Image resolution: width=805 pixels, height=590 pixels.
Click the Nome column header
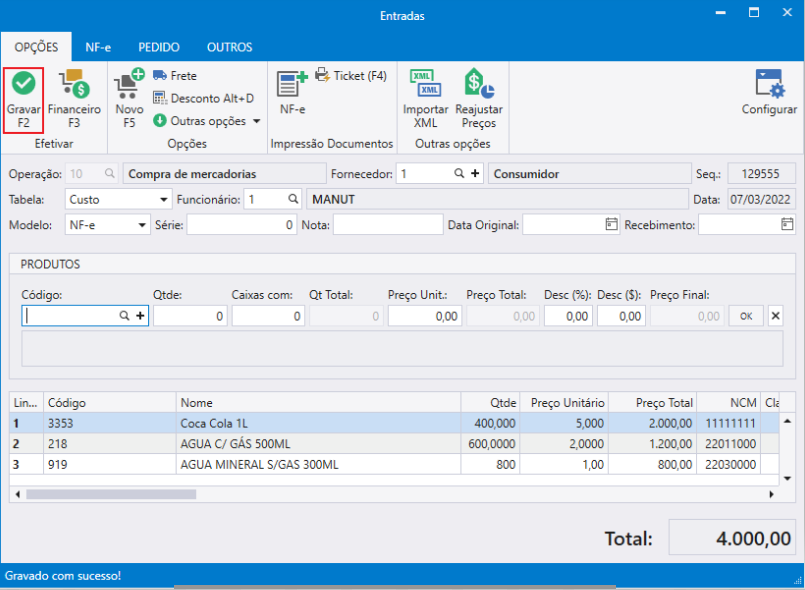(x=318, y=403)
